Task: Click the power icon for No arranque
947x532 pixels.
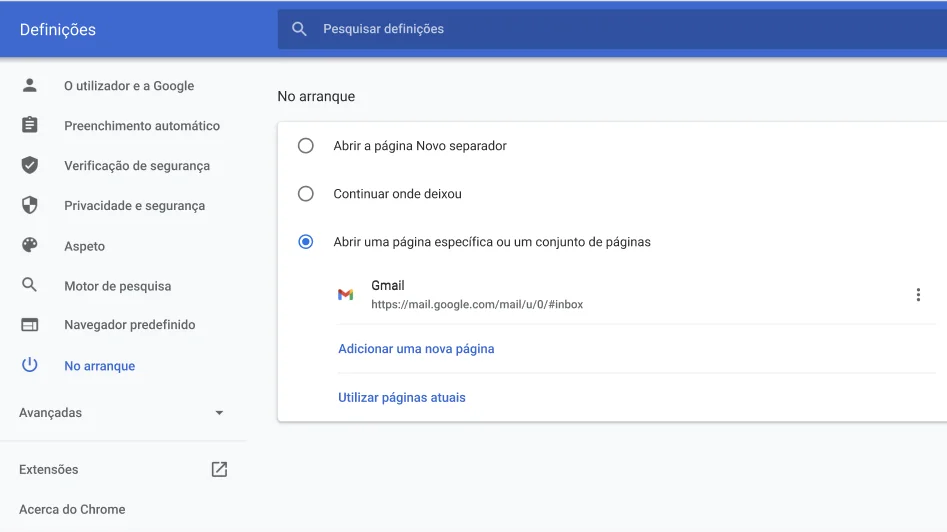Action: click(30, 366)
